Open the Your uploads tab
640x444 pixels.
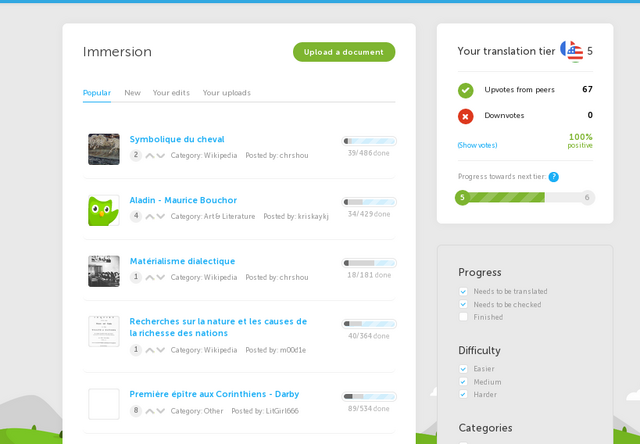[227, 93]
